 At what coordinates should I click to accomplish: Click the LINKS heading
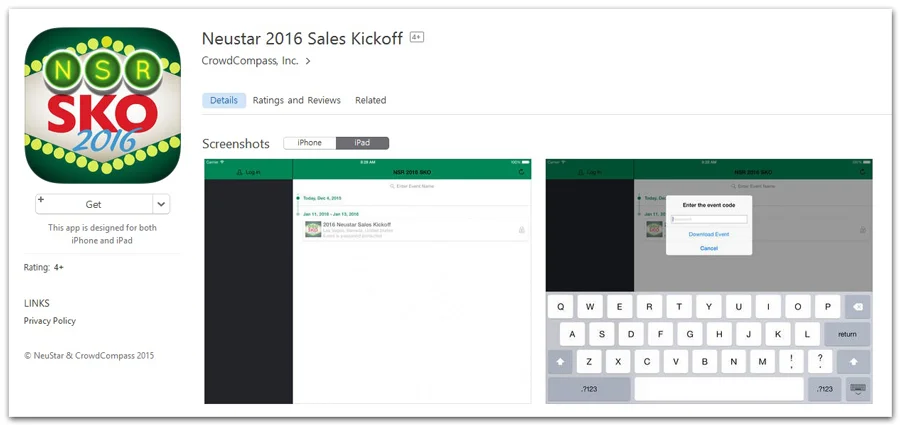37,303
